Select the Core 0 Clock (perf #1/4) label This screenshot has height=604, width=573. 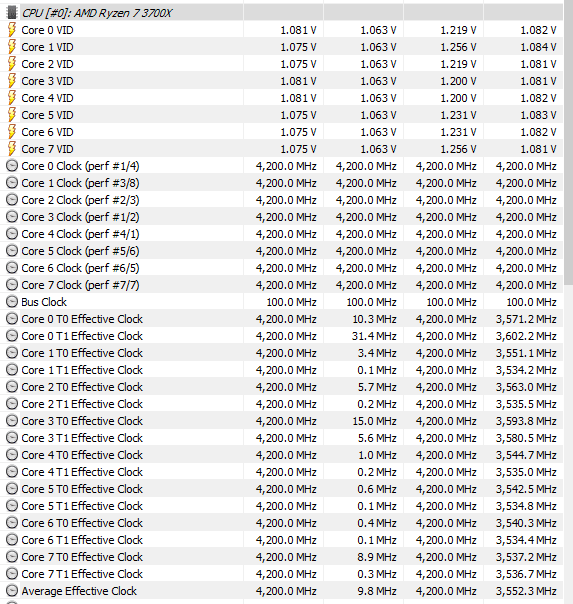[80, 166]
